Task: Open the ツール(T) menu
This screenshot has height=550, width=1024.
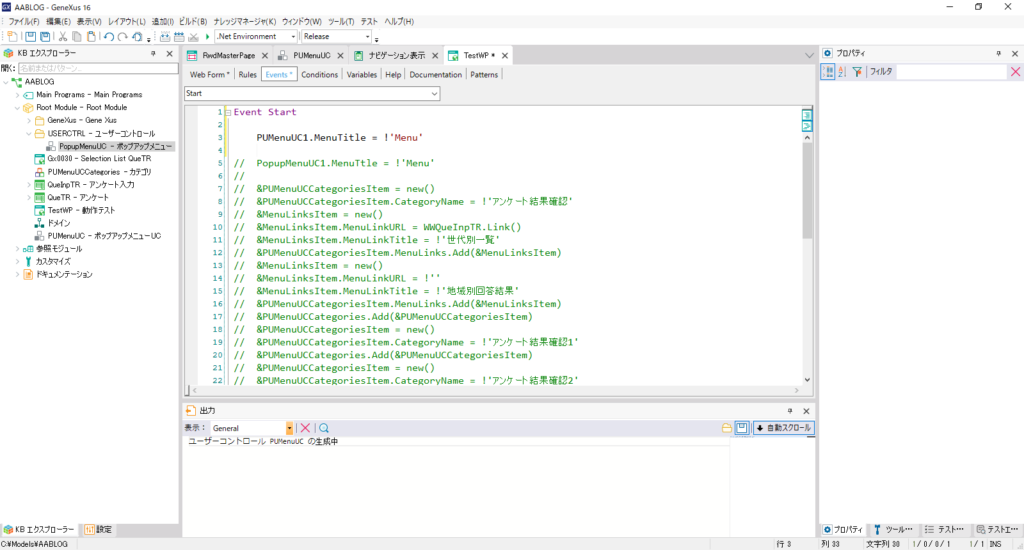Action: [341, 22]
